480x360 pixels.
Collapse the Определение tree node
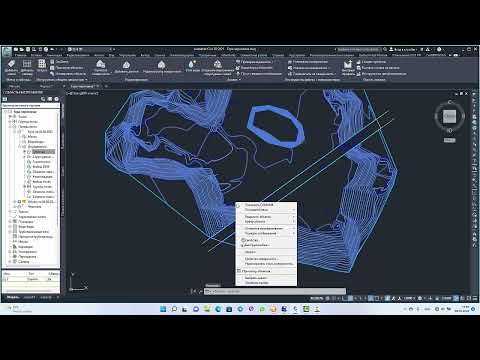click(x=20, y=147)
